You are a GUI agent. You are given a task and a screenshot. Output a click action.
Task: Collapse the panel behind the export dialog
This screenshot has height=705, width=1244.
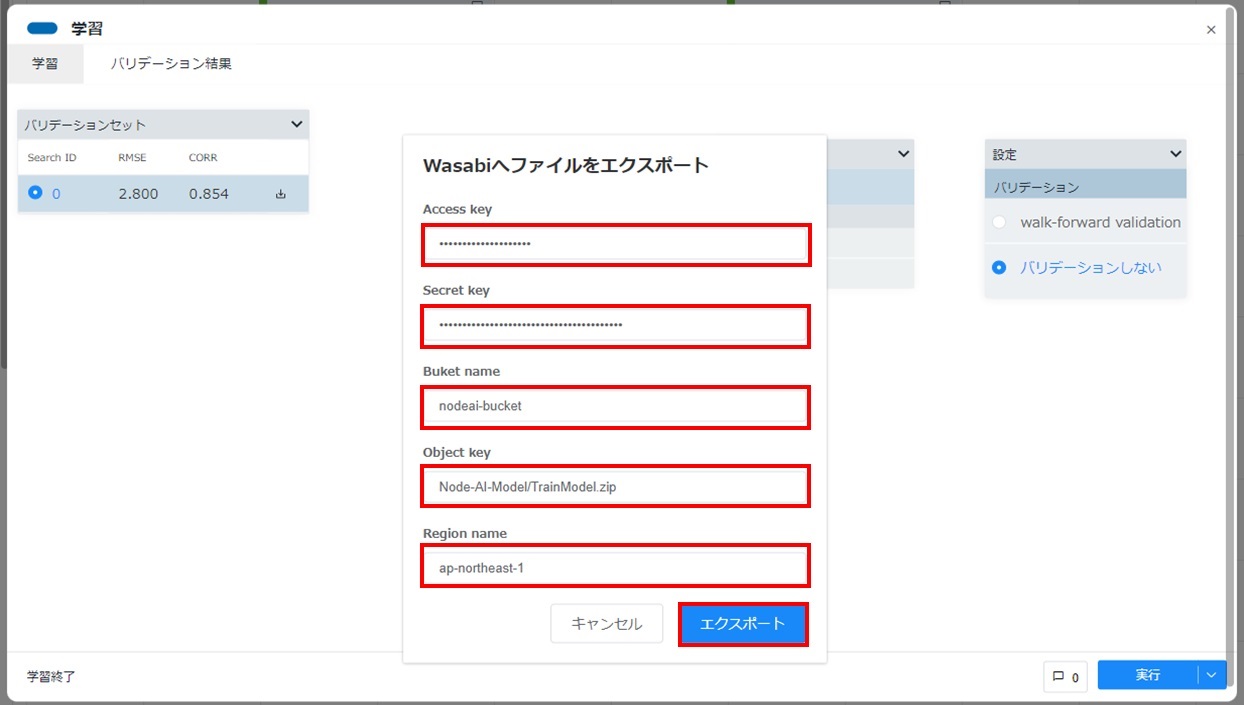click(x=901, y=153)
